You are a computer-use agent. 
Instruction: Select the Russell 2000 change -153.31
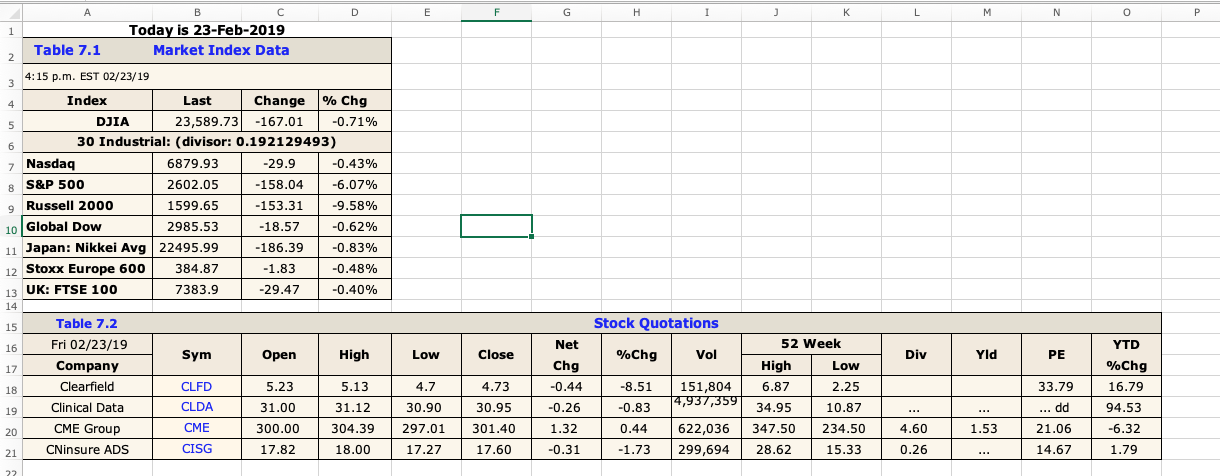(x=279, y=205)
